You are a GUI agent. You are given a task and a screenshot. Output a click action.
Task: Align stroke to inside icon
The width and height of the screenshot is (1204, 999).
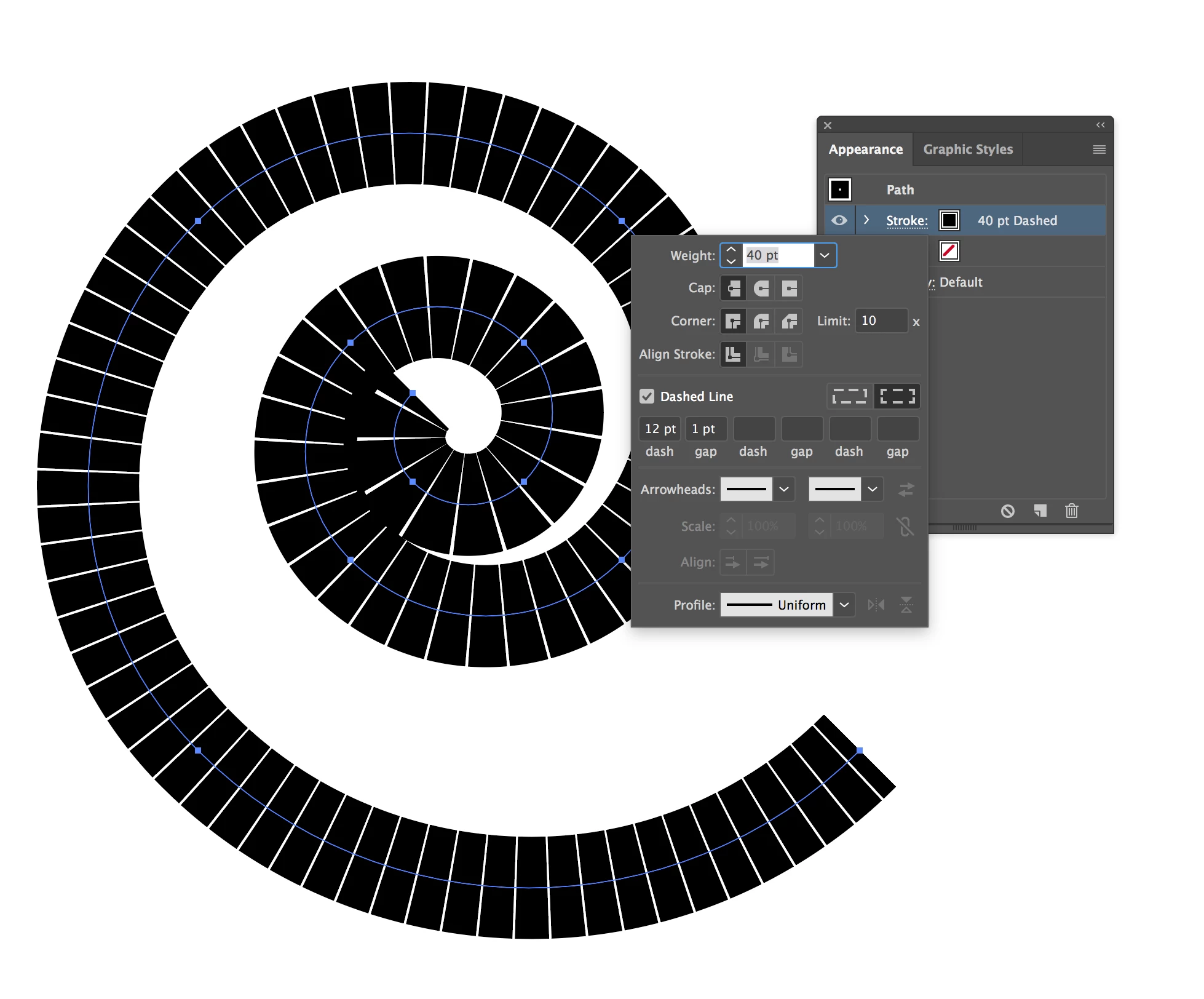click(x=761, y=354)
